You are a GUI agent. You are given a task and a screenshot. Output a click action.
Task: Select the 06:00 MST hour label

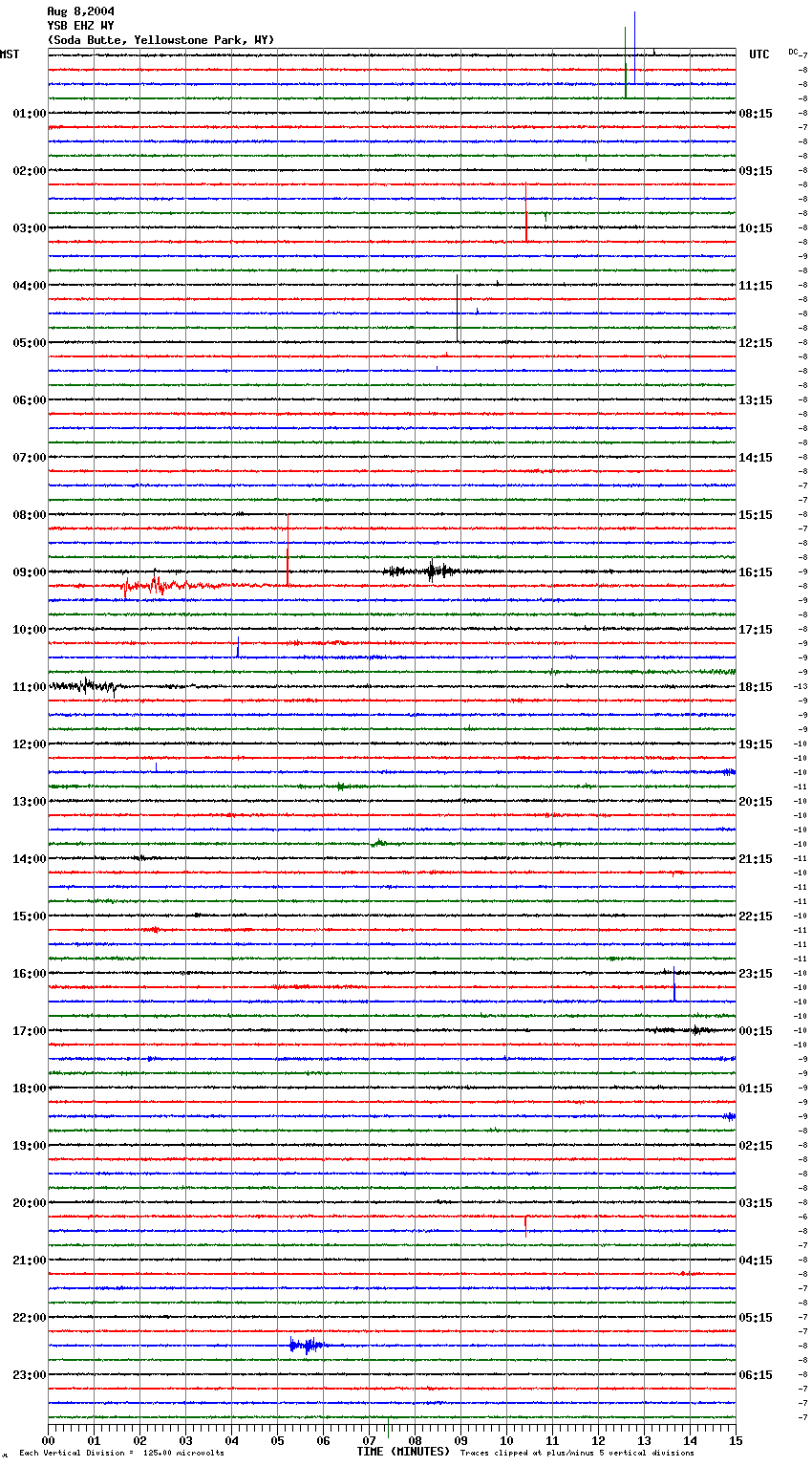(x=30, y=400)
